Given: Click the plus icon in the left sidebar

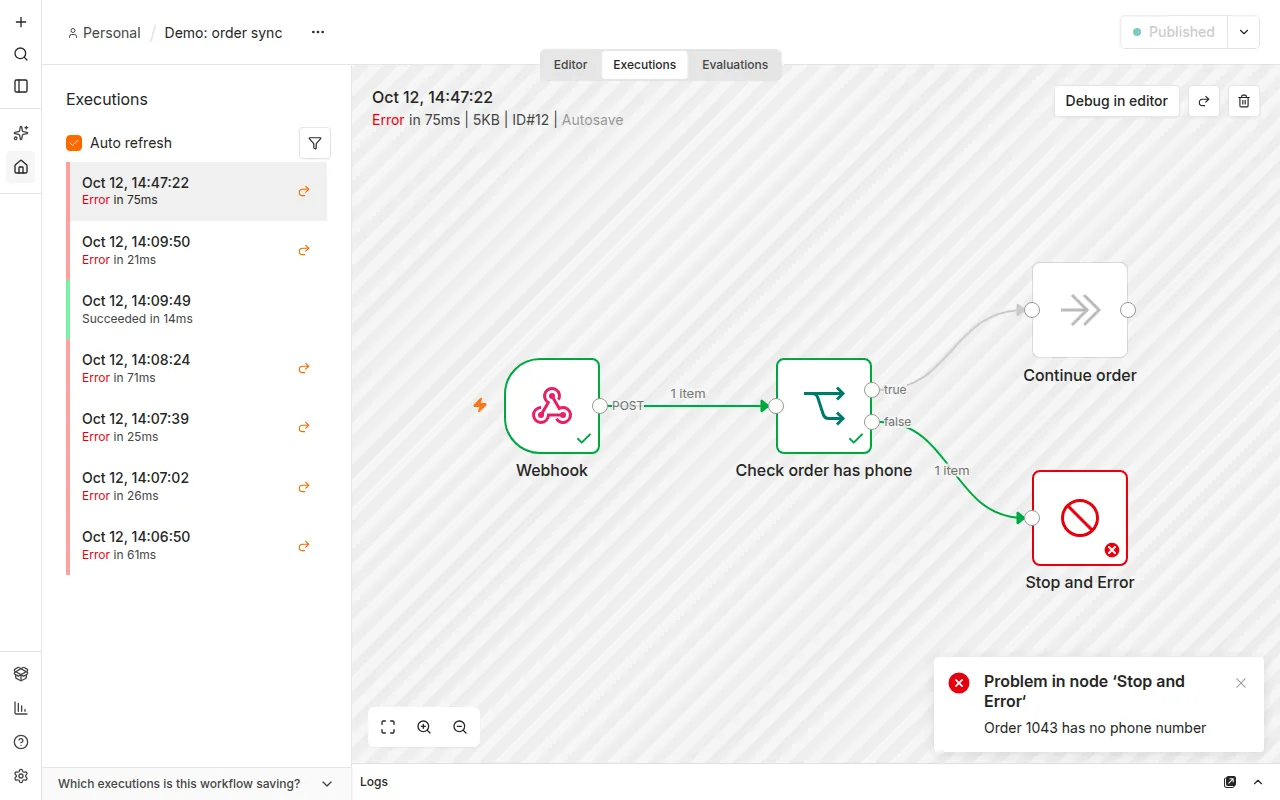Looking at the screenshot, I should click(21, 22).
